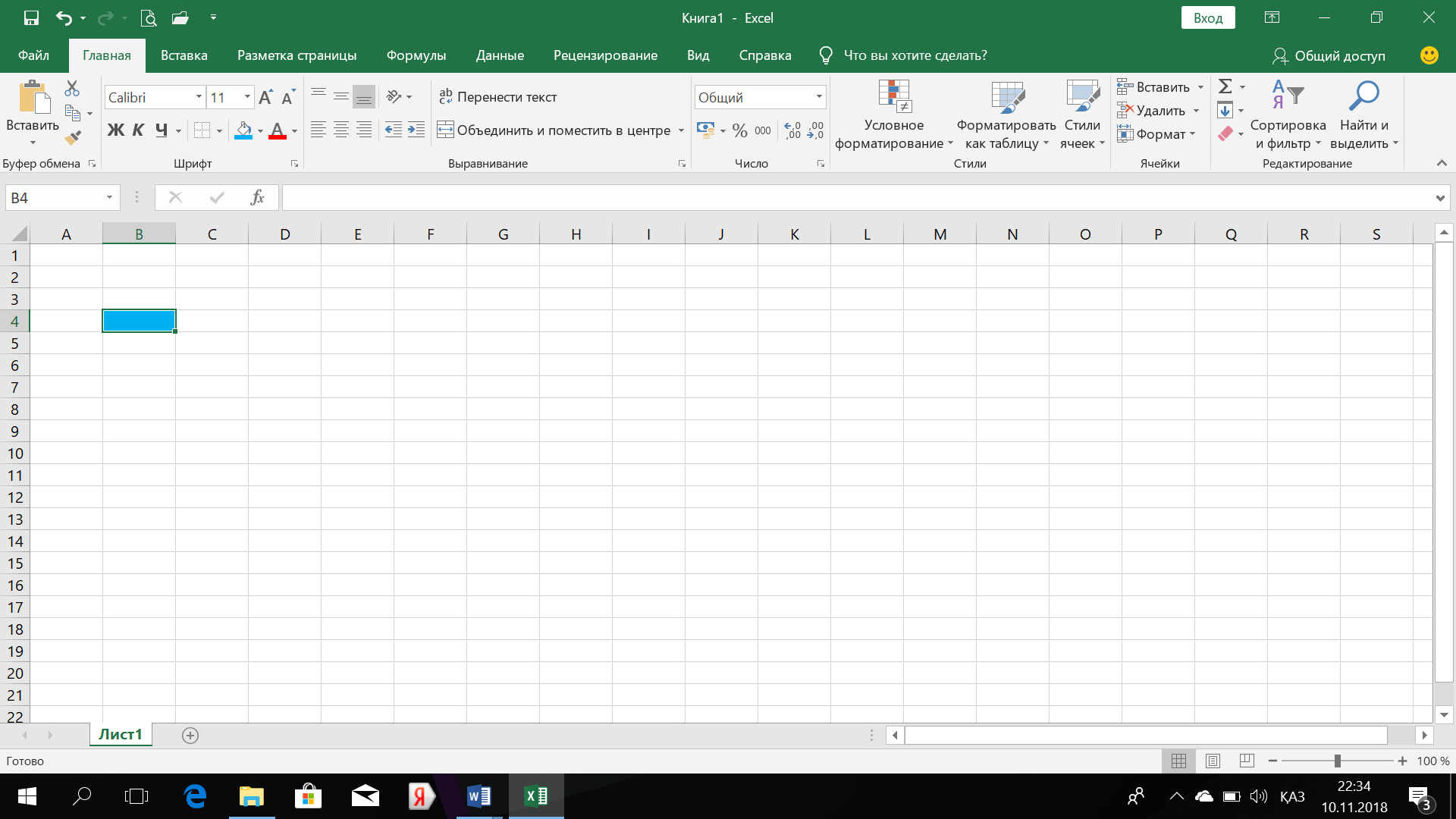
Task: Click the Increase Font Size icon
Action: (x=265, y=97)
